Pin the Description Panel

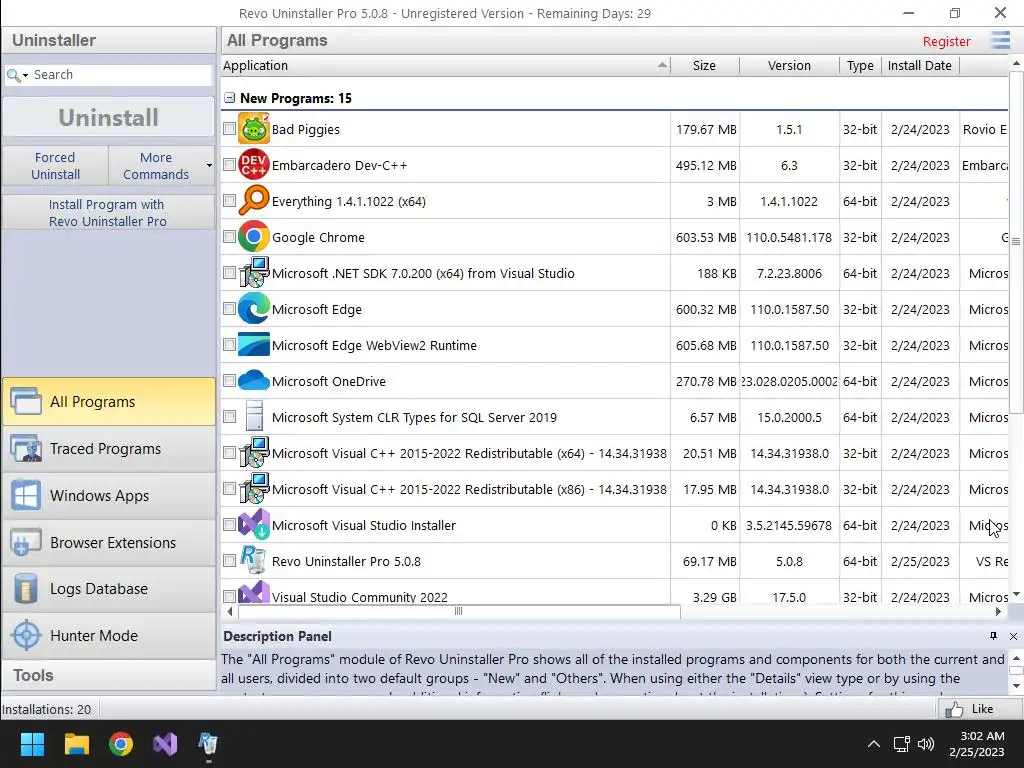(x=993, y=635)
